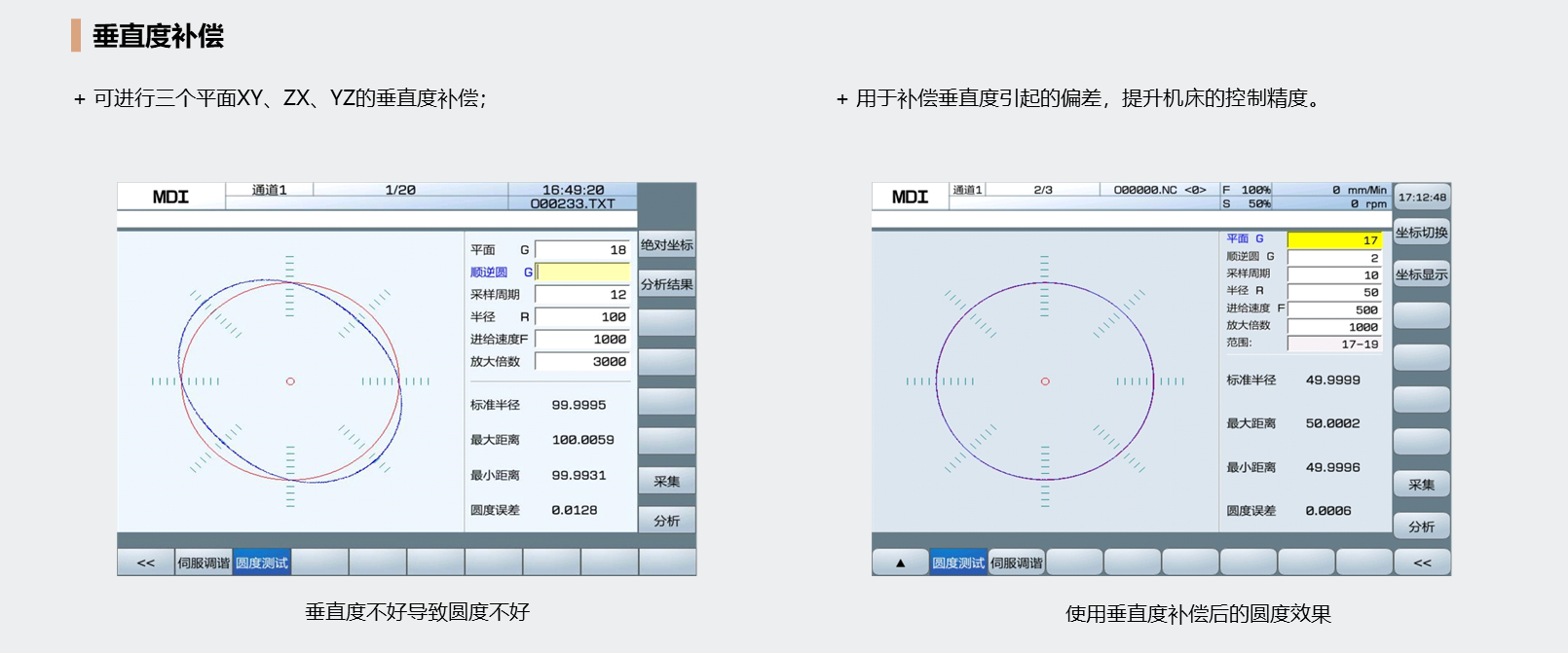The height and width of the screenshot is (653, 1568).
Task: Open 圆度测试 tab in the right screen
Action: coord(958,562)
